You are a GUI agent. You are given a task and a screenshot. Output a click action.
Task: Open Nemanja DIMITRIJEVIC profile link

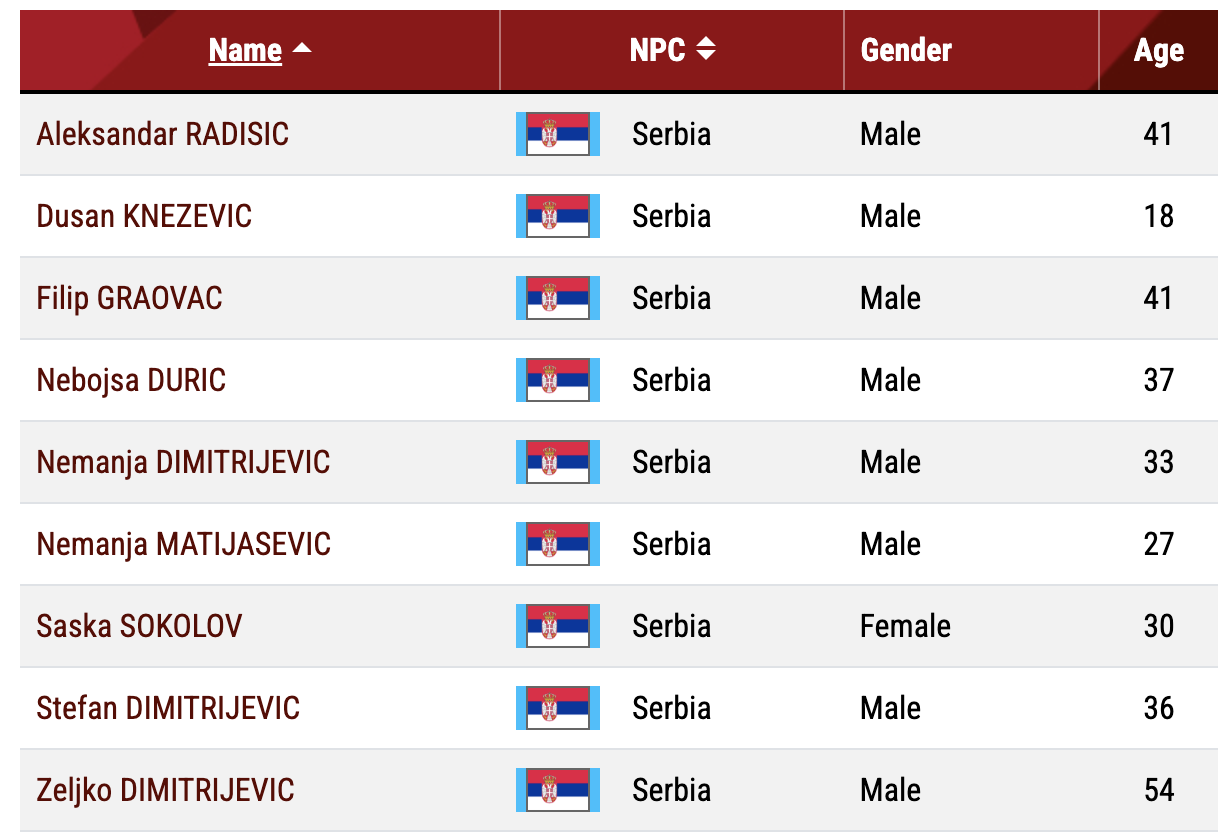point(183,462)
